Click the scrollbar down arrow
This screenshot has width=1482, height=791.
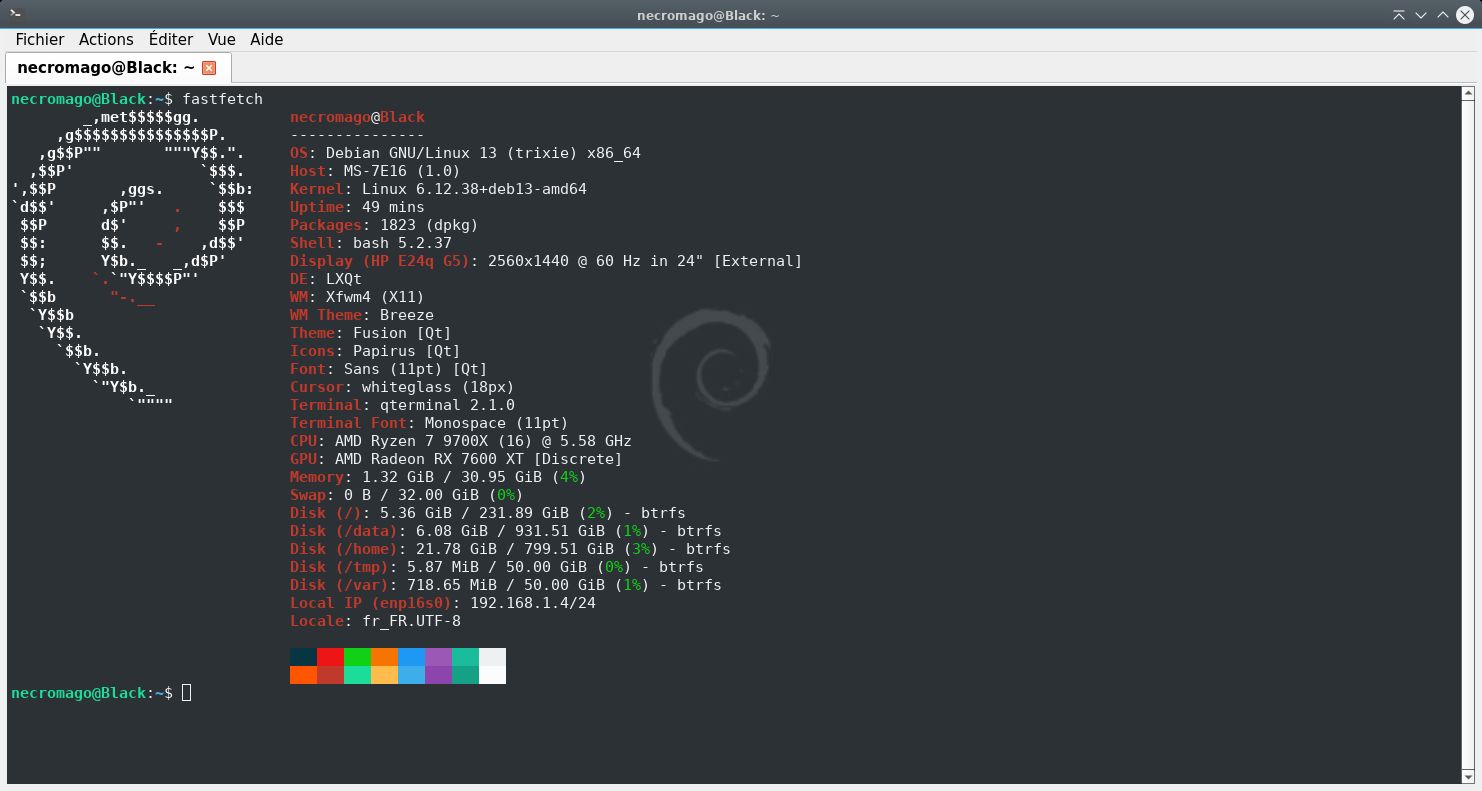coord(1468,776)
